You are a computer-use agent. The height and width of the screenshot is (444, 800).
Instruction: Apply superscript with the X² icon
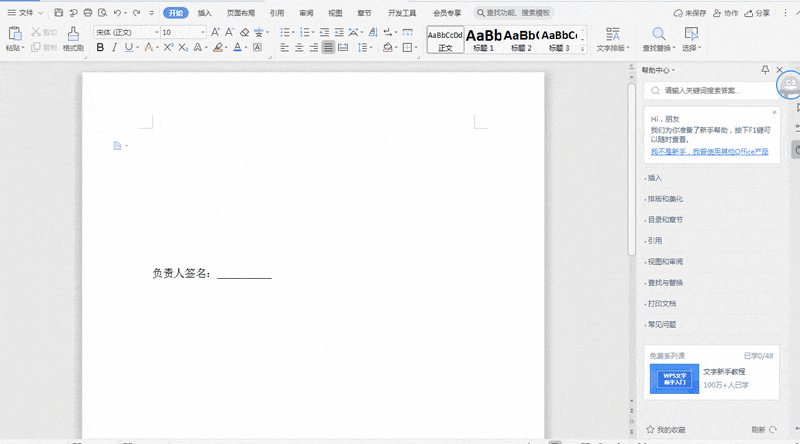(168, 47)
